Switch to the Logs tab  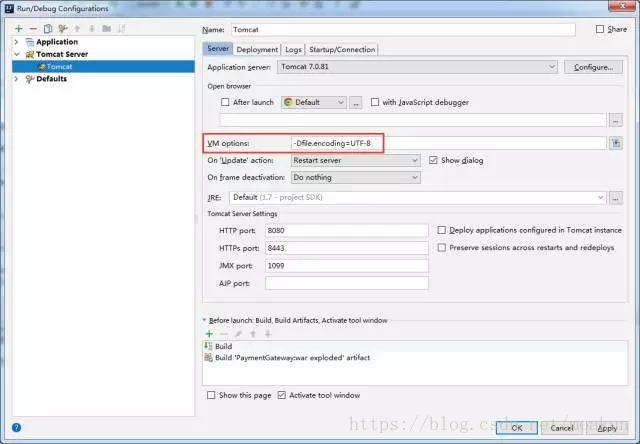293,49
